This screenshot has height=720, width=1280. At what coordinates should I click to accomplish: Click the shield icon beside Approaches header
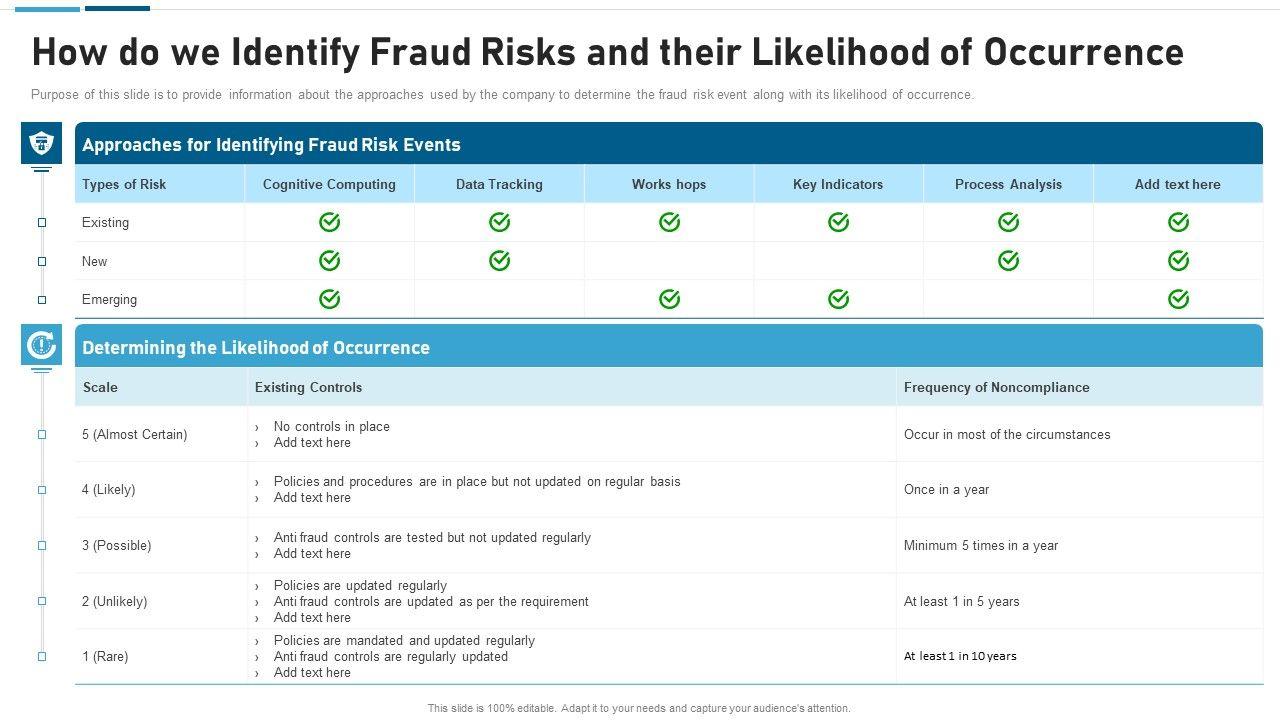coord(41,143)
